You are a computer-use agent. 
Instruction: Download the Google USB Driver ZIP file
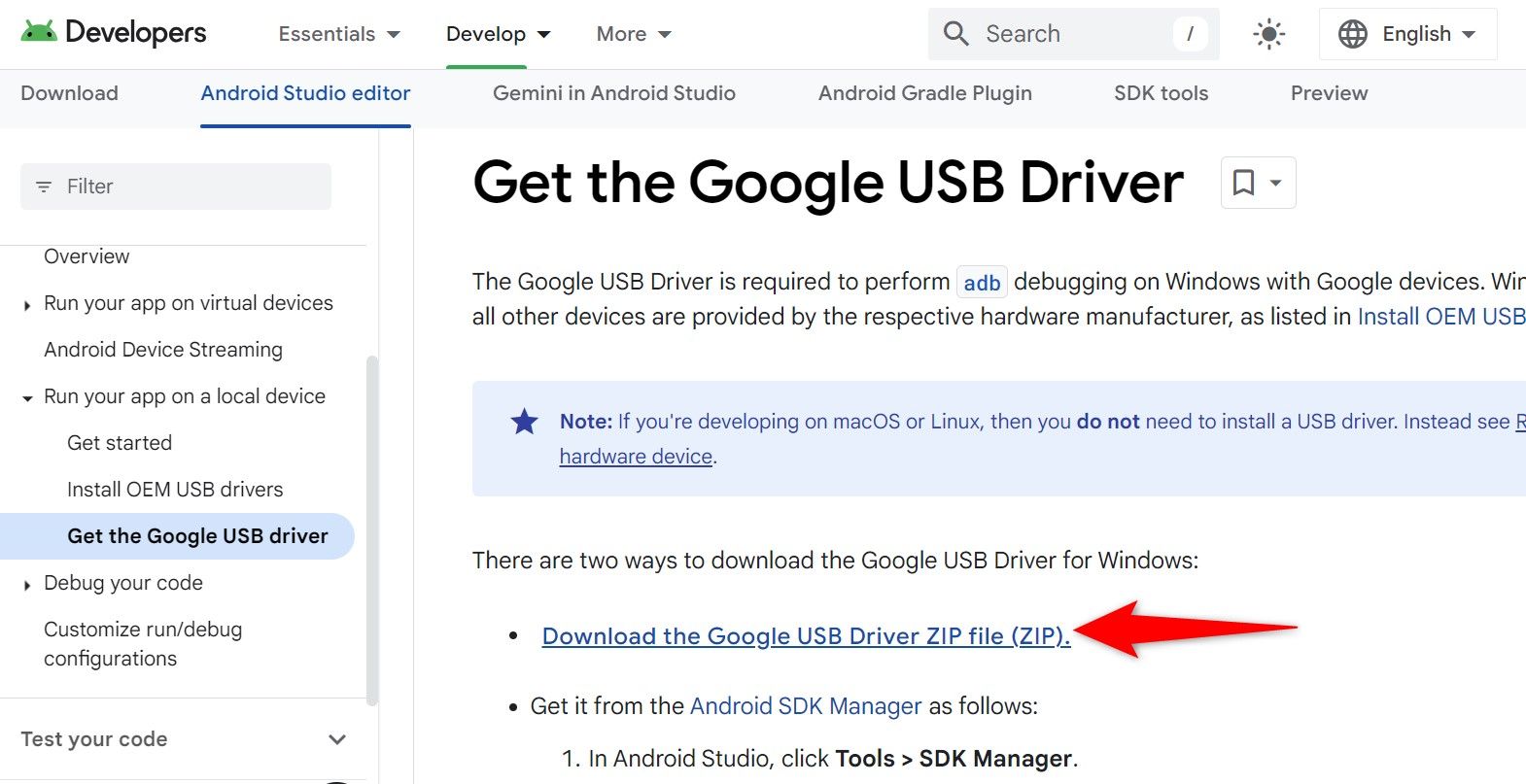tap(805, 636)
